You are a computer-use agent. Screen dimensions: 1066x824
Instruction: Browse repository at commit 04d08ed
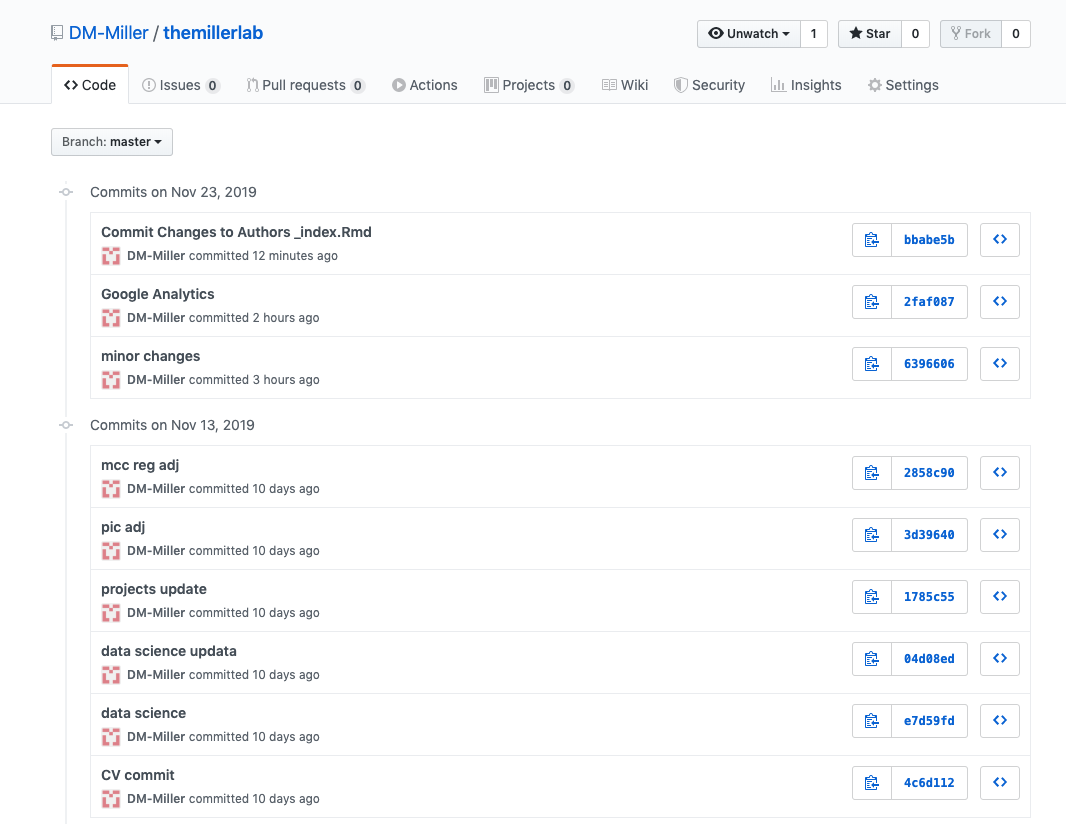pyautogui.click(x=999, y=659)
